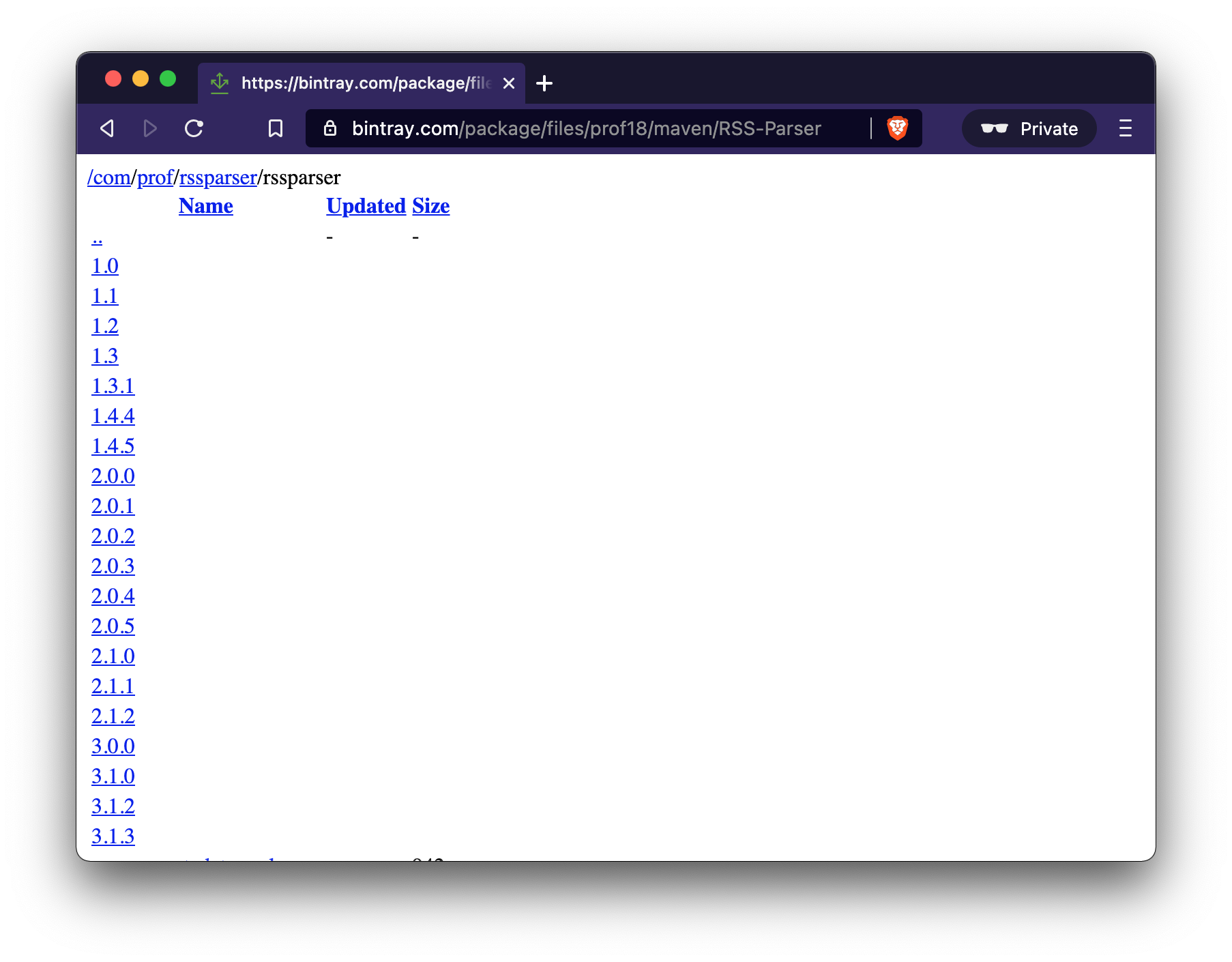Sort the listing by Updated

click(x=366, y=206)
